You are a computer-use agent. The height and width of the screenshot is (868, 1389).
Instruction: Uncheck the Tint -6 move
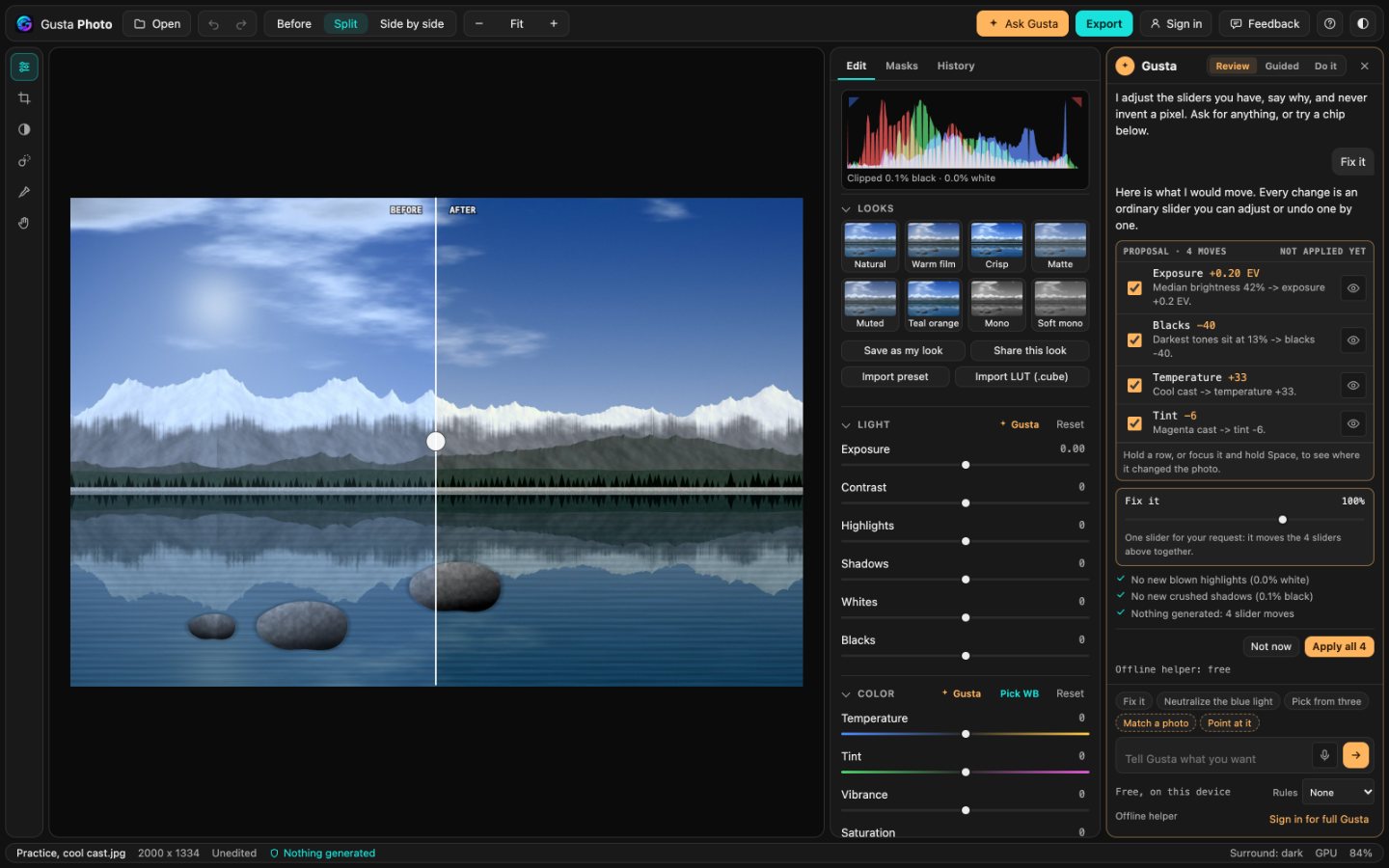pyautogui.click(x=1134, y=423)
